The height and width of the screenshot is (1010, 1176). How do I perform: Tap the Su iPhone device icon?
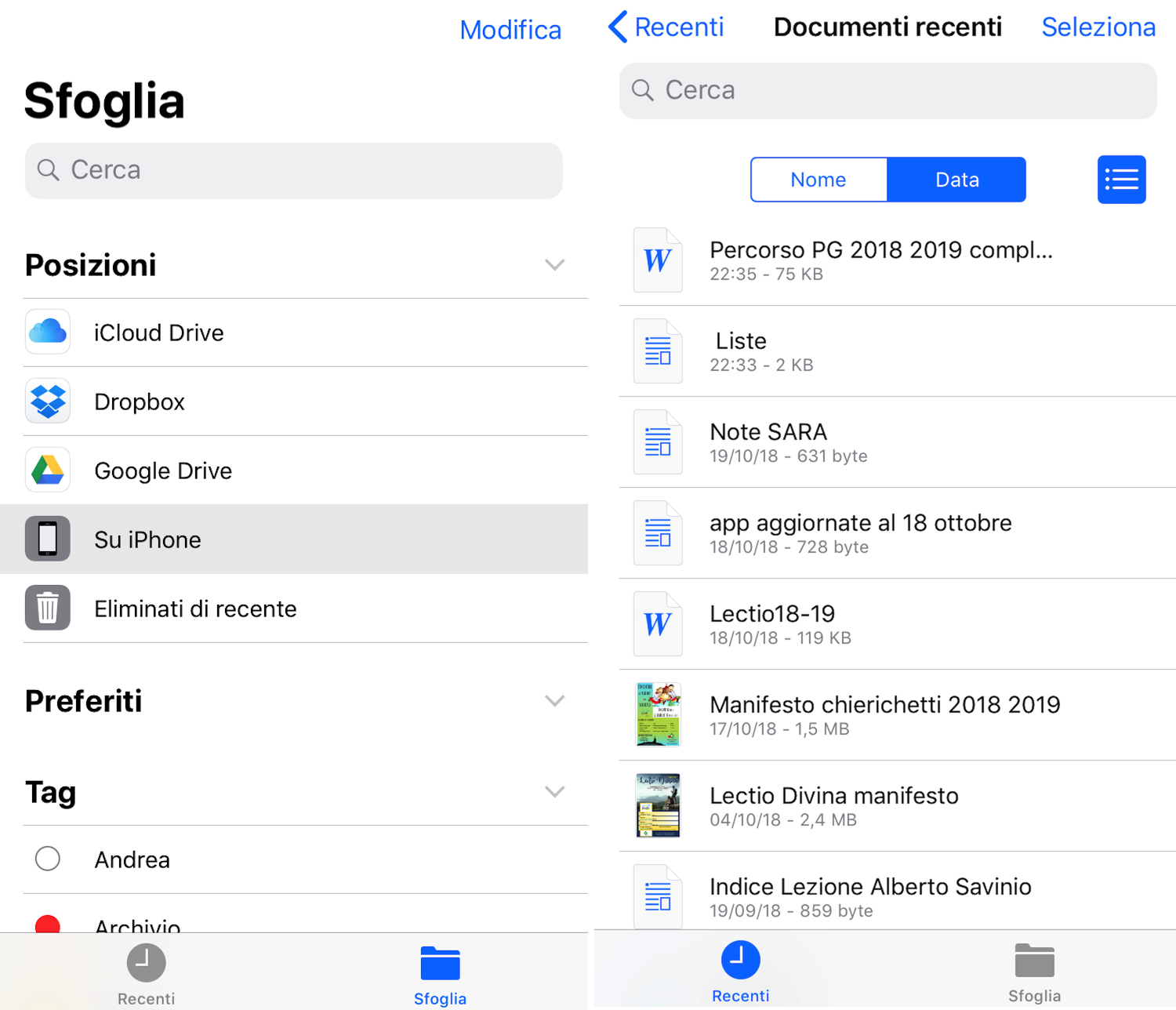click(48, 540)
